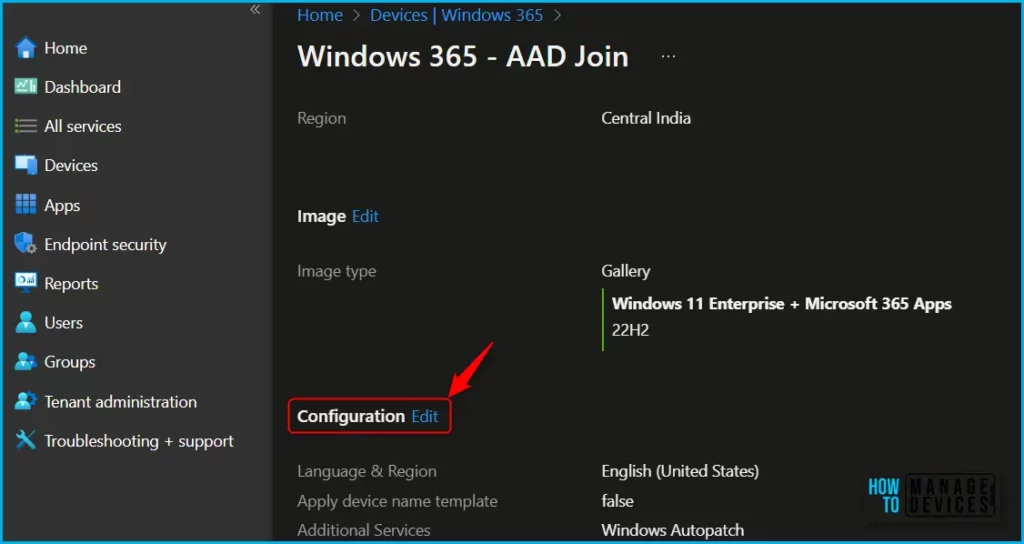Screen dimensions: 1024x544
Task: Click the Language & Region field label
Action: point(367,472)
